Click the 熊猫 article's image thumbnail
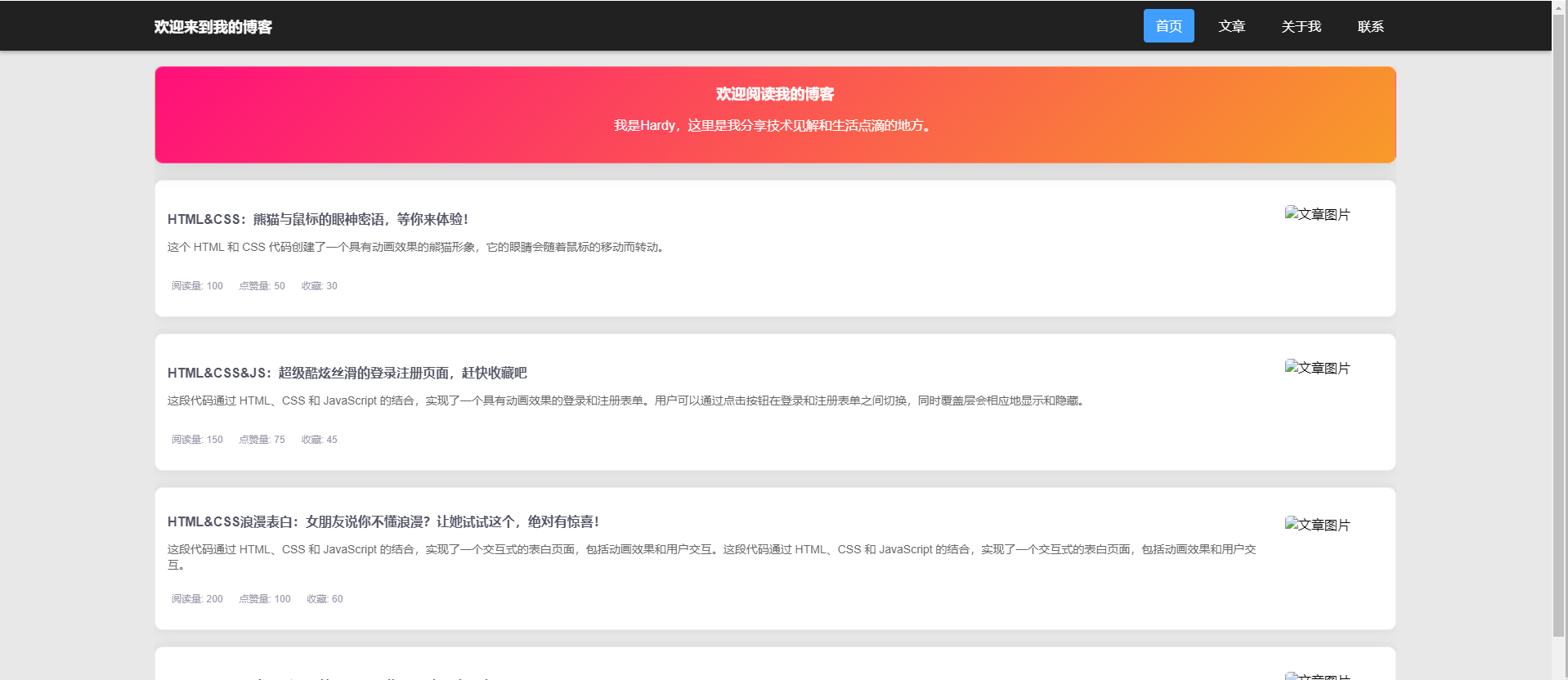 click(1317, 214)
